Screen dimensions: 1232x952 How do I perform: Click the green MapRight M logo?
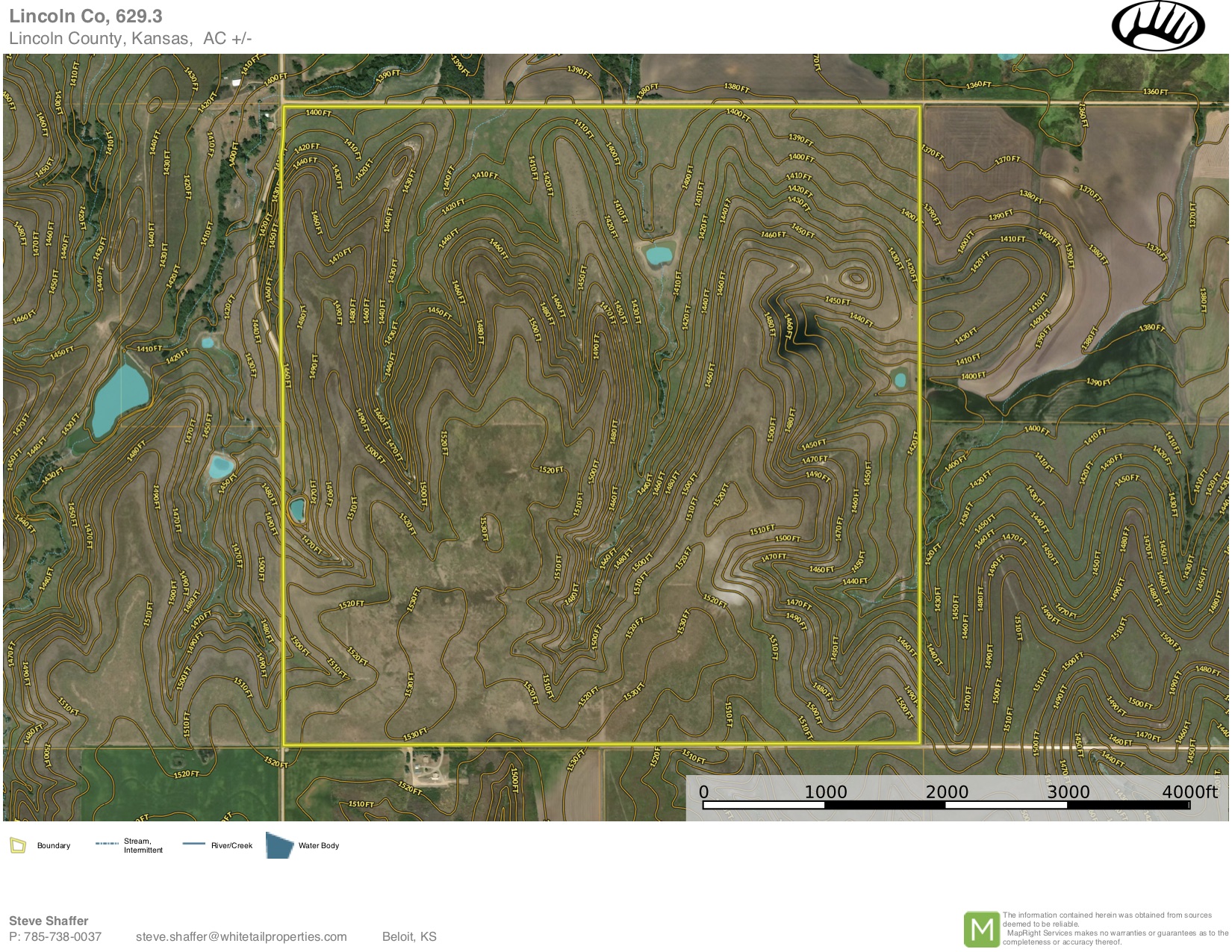981,929
